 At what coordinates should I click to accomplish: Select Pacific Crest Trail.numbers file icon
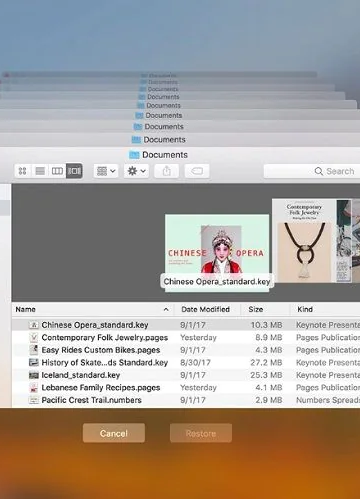click(x=34, y=400)
